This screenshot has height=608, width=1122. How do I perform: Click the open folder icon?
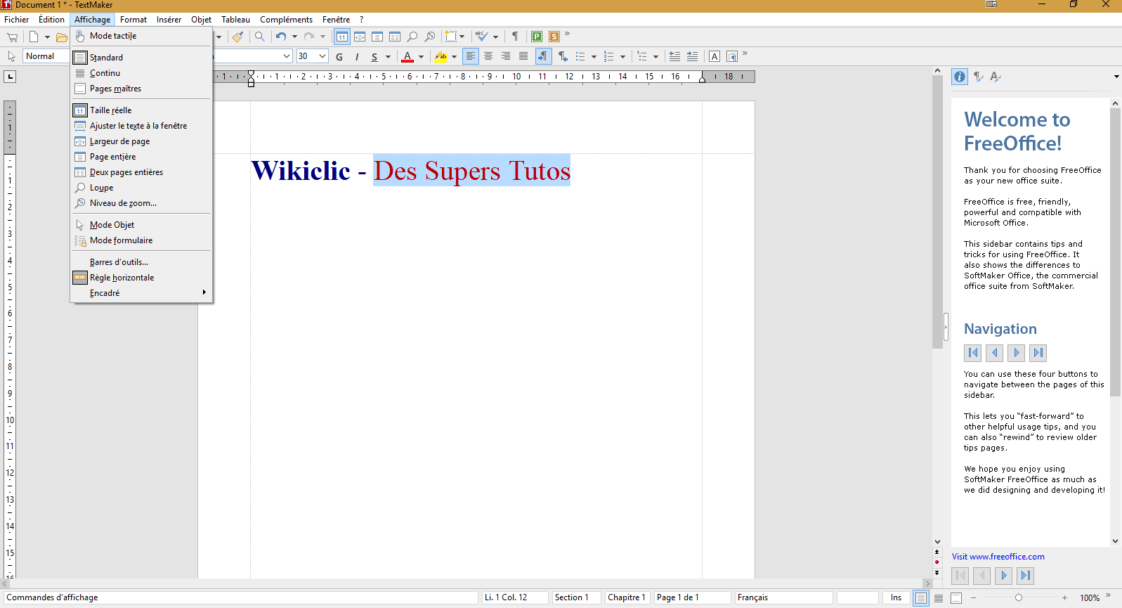point(62,37)
